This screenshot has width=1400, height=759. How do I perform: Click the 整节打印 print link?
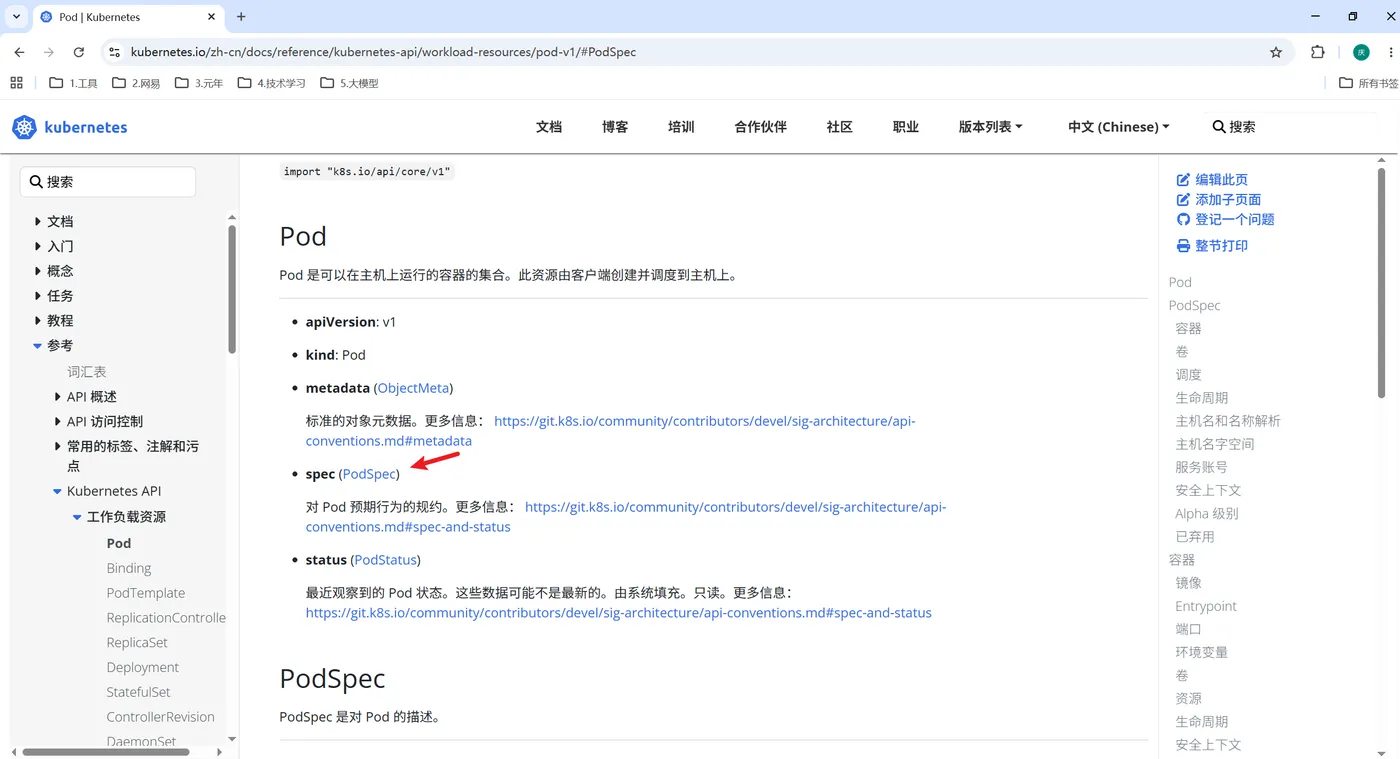pos(1212,246)
